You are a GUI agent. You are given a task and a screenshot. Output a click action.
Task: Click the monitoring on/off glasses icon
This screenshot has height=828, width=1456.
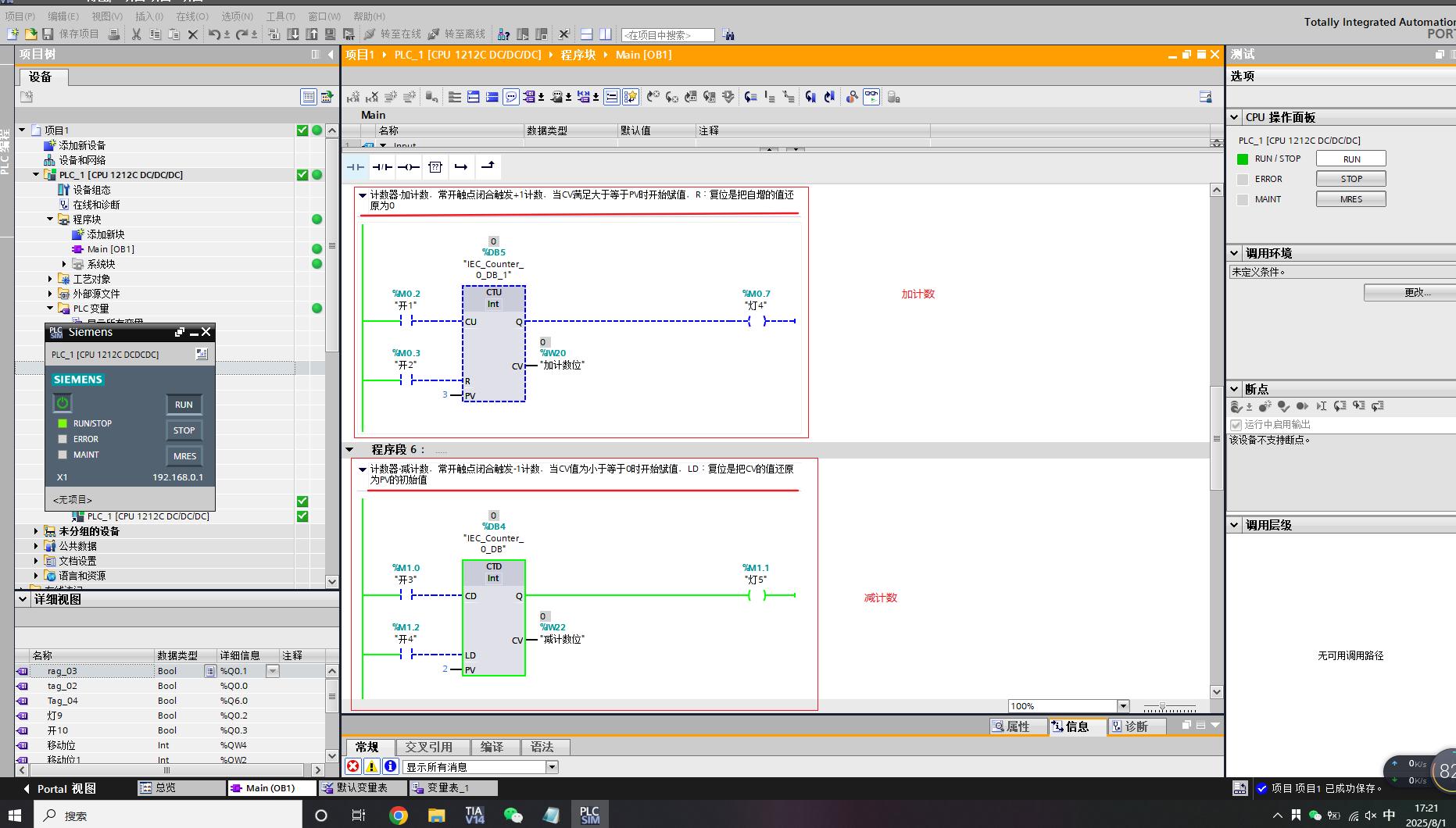coord(871,97)
